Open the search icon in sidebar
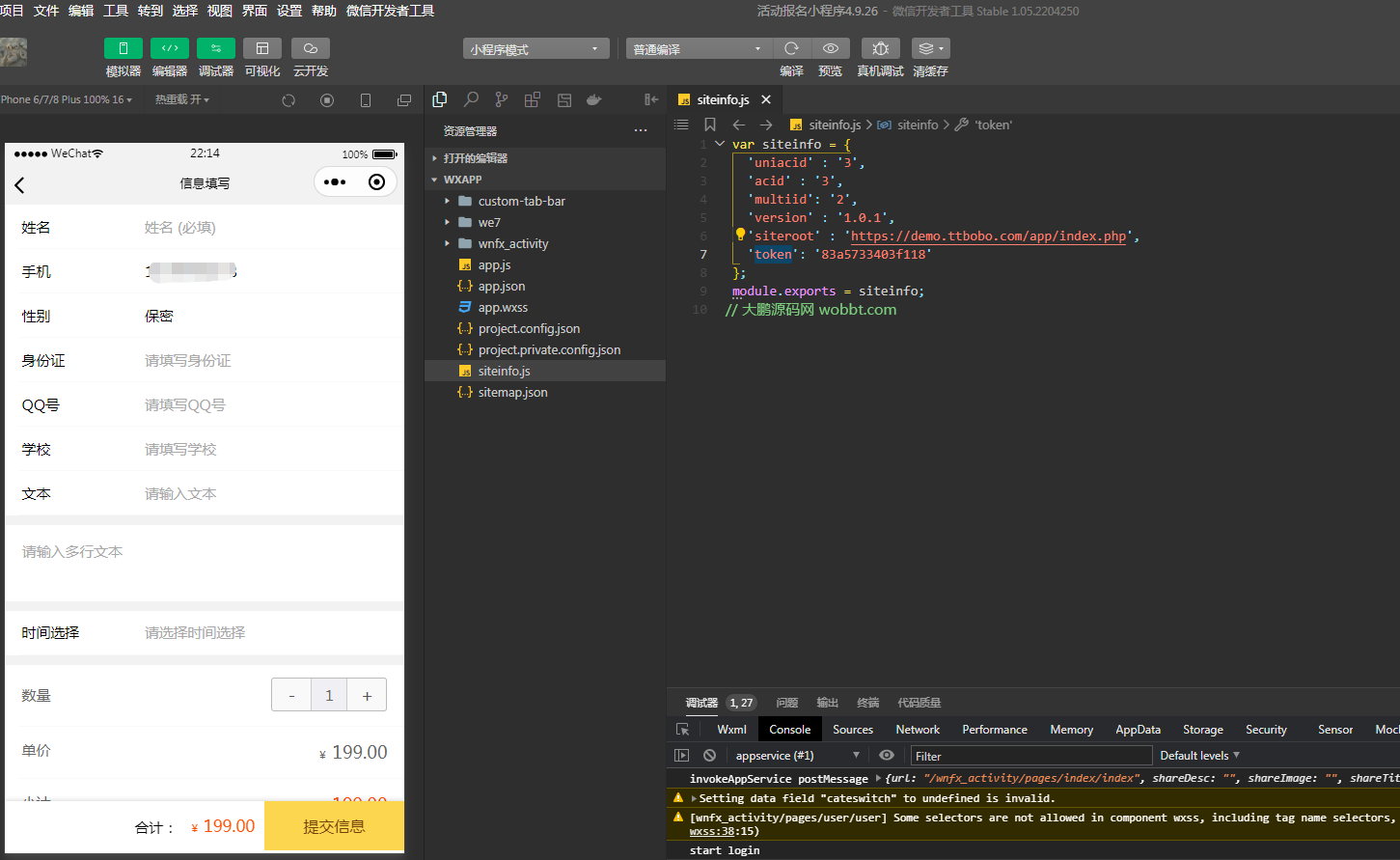This screenshot has height=860, width=1400. (x=471, y=99)
